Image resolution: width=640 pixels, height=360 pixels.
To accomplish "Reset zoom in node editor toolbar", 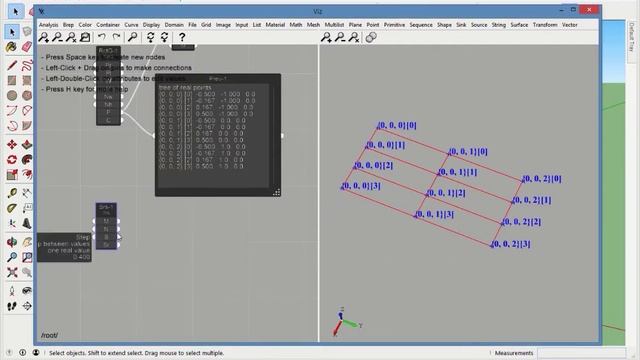I will tap(71, 38).
